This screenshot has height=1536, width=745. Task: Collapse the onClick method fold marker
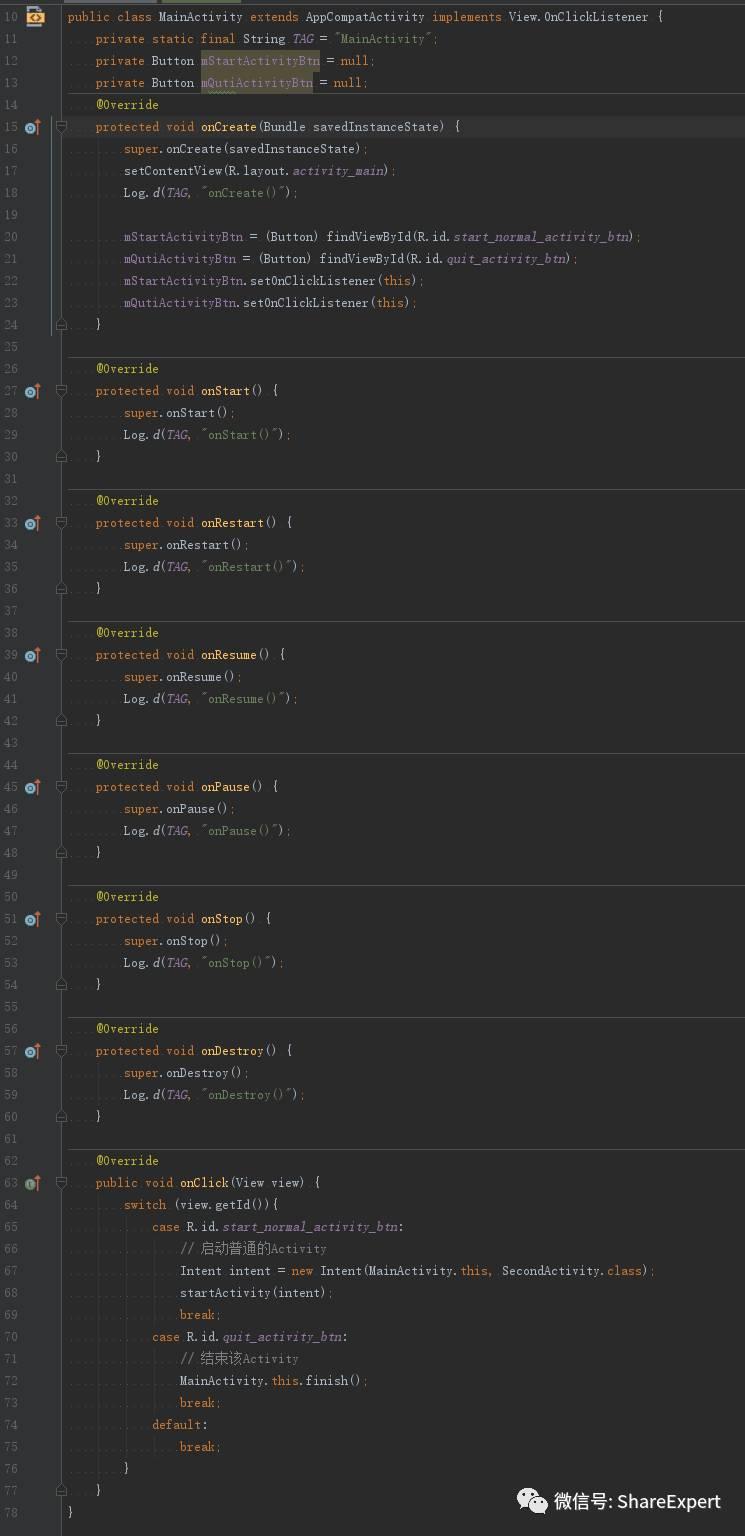point(61,1183)
